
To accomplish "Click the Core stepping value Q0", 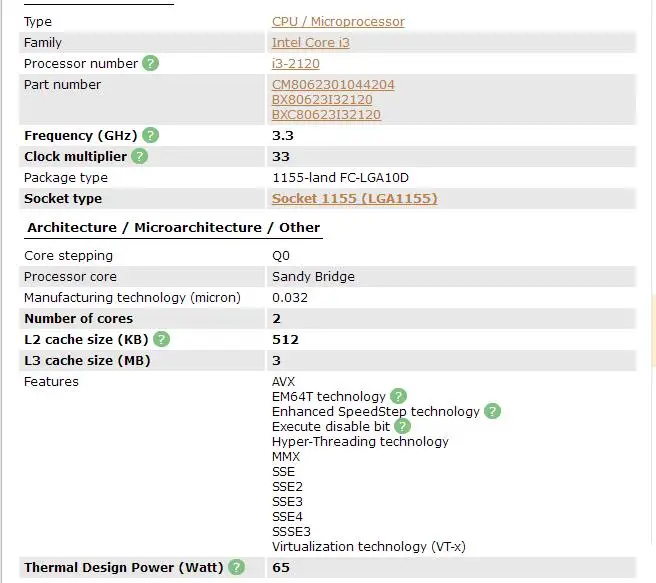I will click(x=281, y=256).
